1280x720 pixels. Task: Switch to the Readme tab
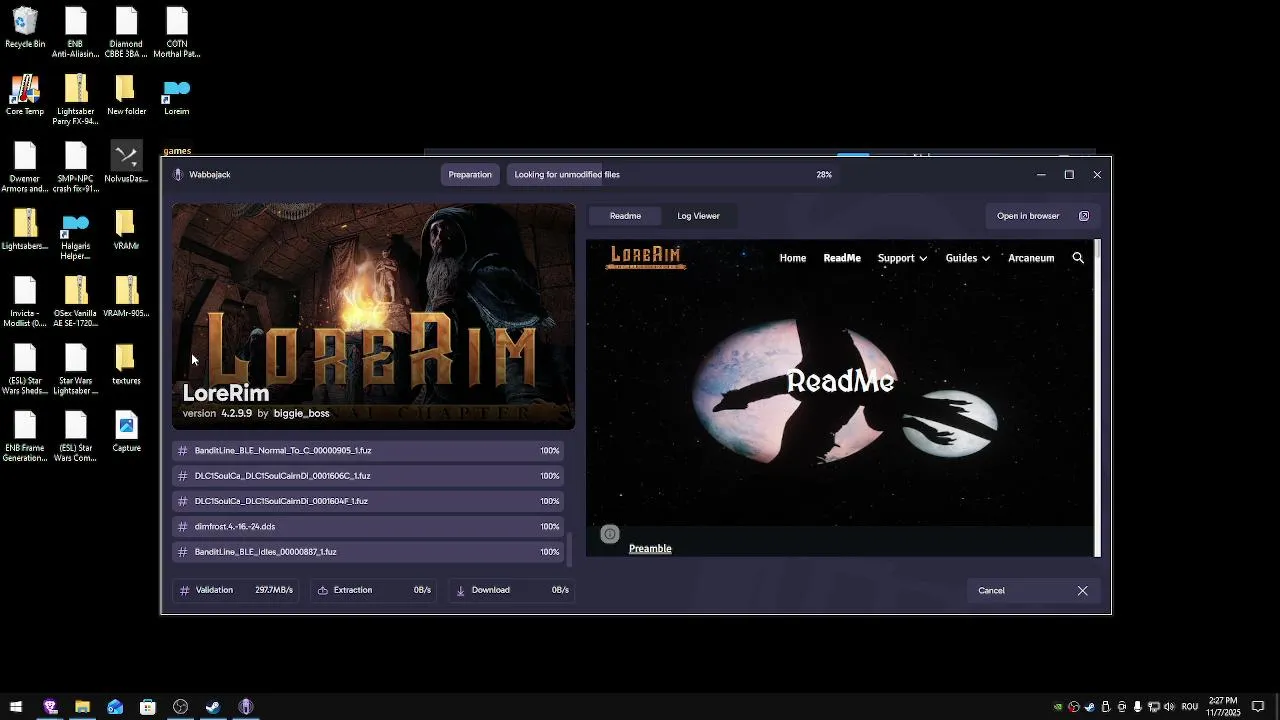pos(625,216)
